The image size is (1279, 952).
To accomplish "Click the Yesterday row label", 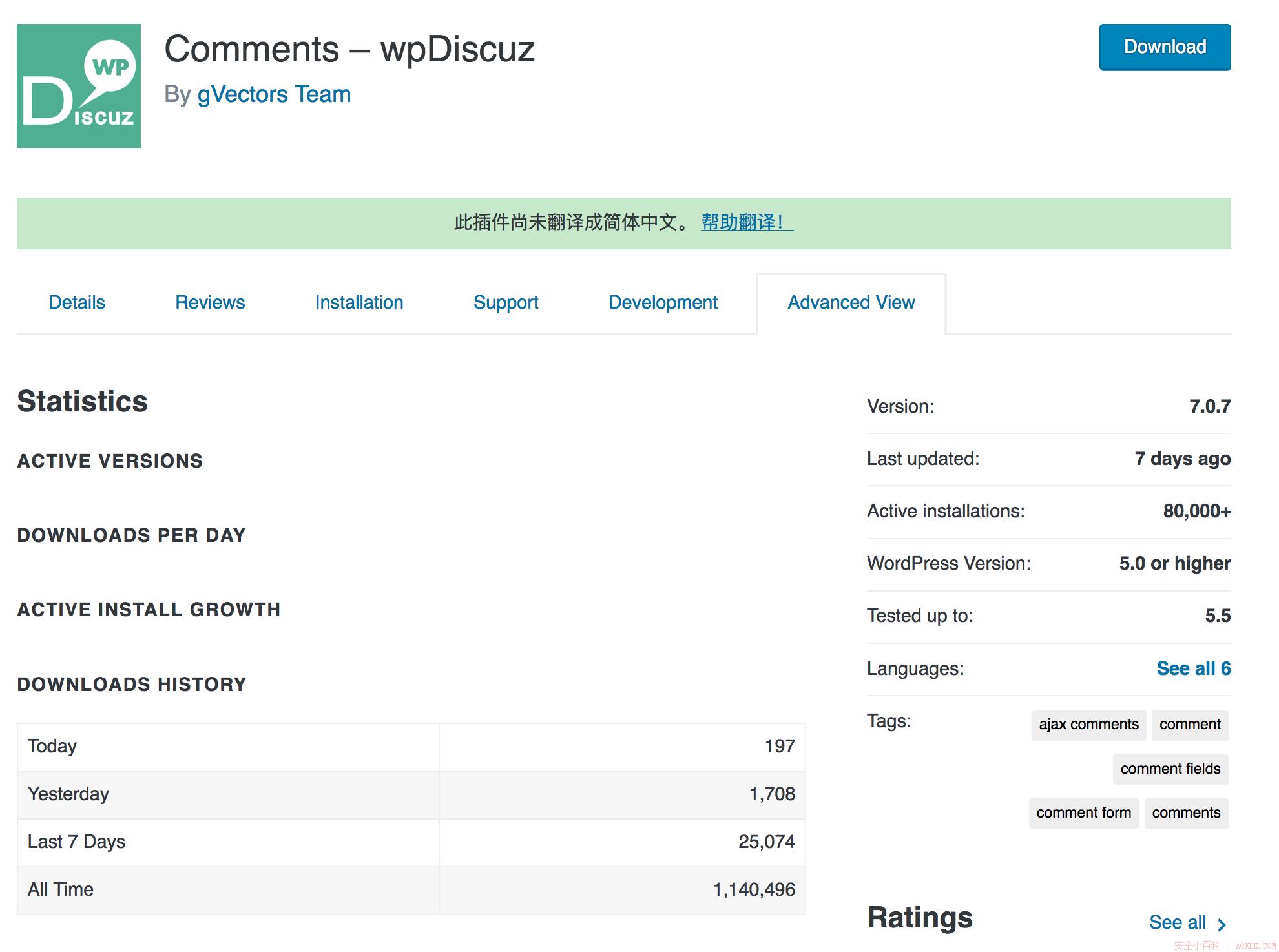I will coord(68,794).
